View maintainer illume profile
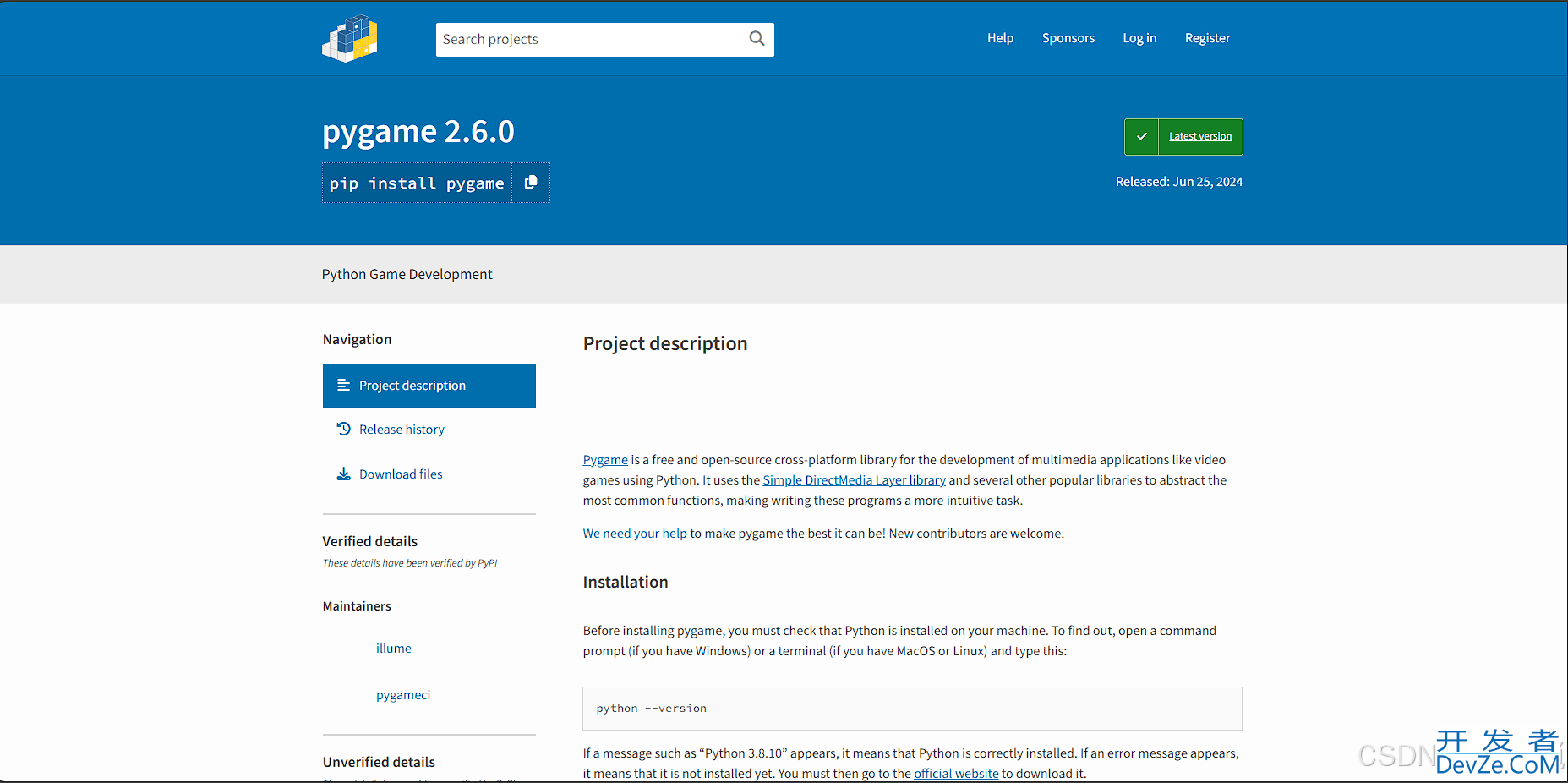Viewport: 1568px width, 783px height. [x=394, y=649]
